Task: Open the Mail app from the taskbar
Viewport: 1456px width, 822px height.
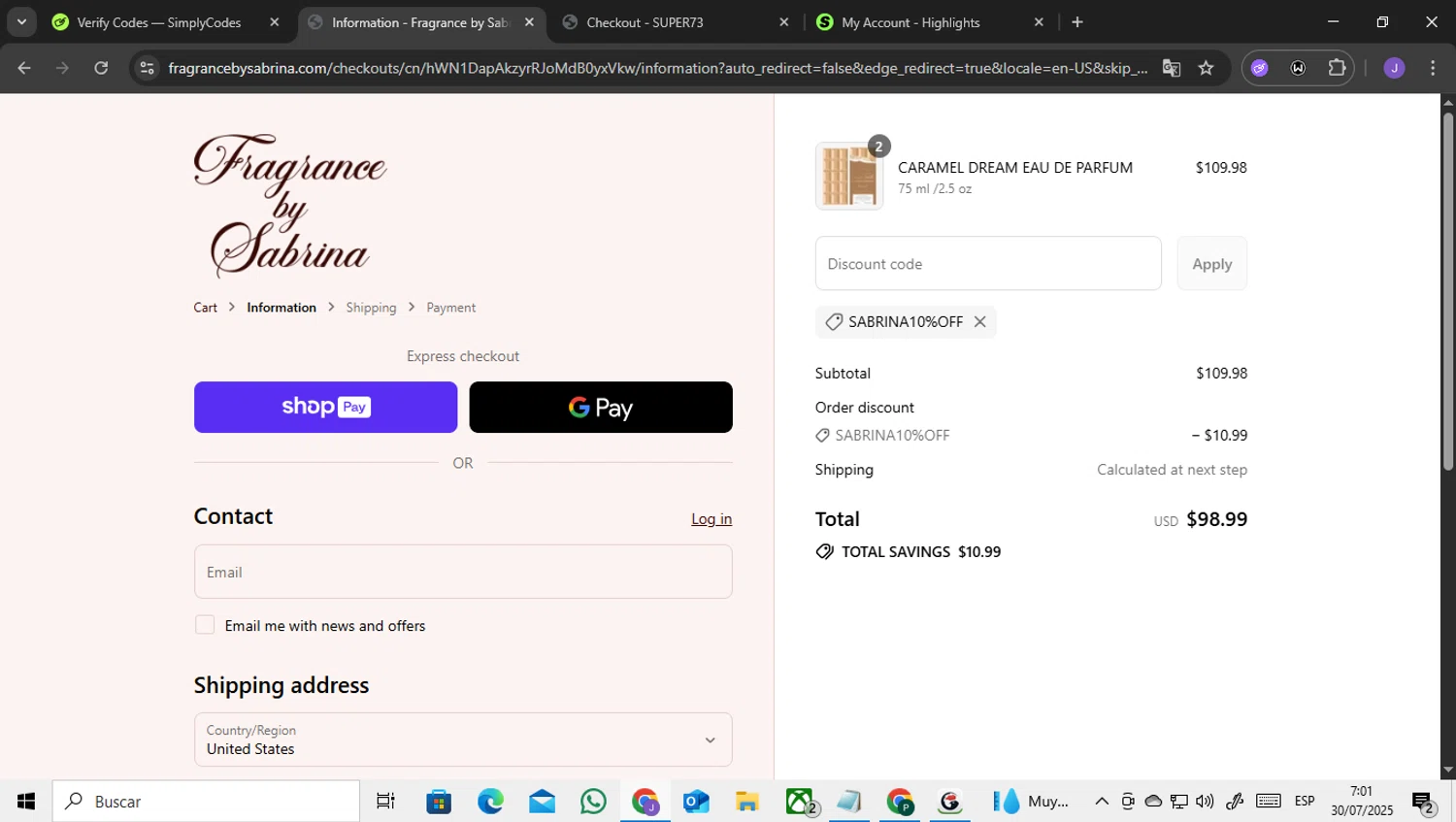Action: (x=542, y=801)
